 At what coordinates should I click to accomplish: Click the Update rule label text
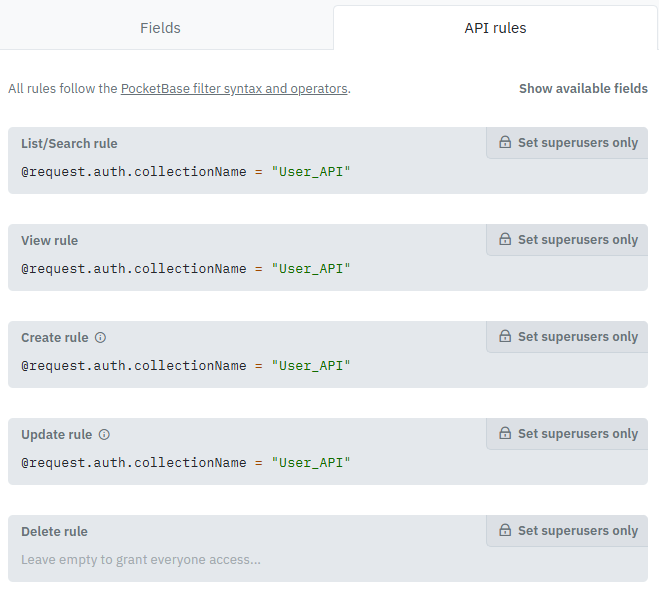point(56,435)
